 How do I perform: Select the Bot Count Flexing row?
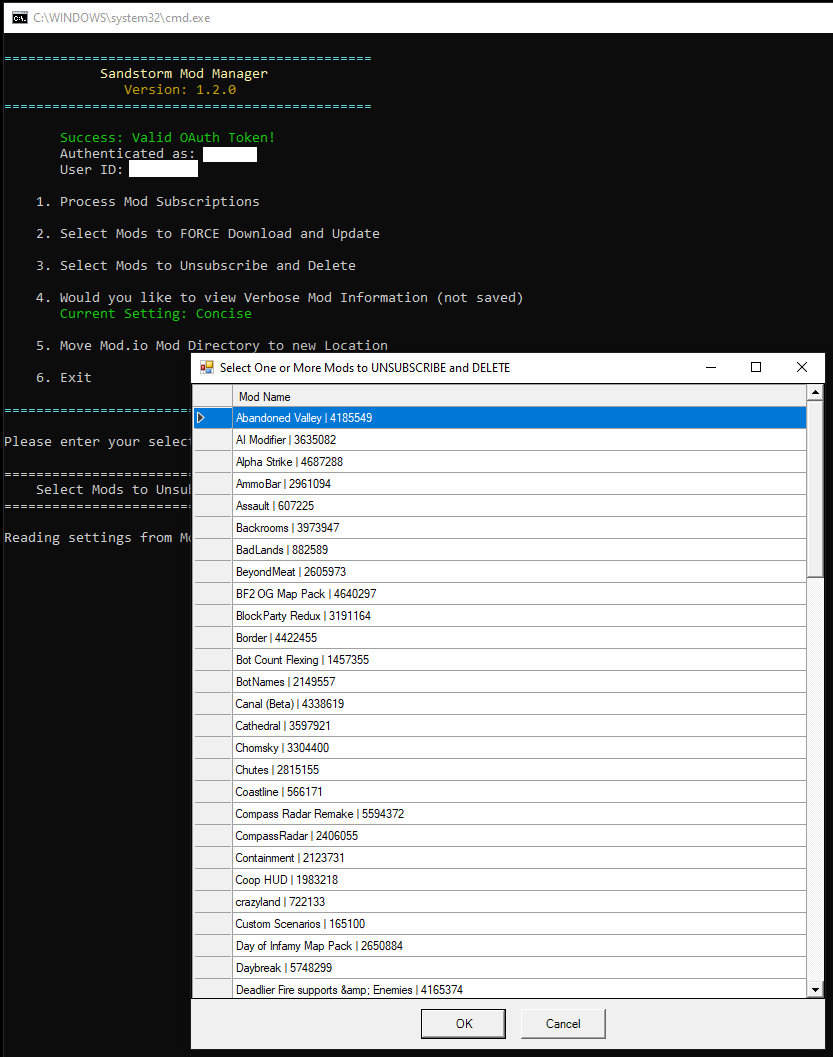519,660
